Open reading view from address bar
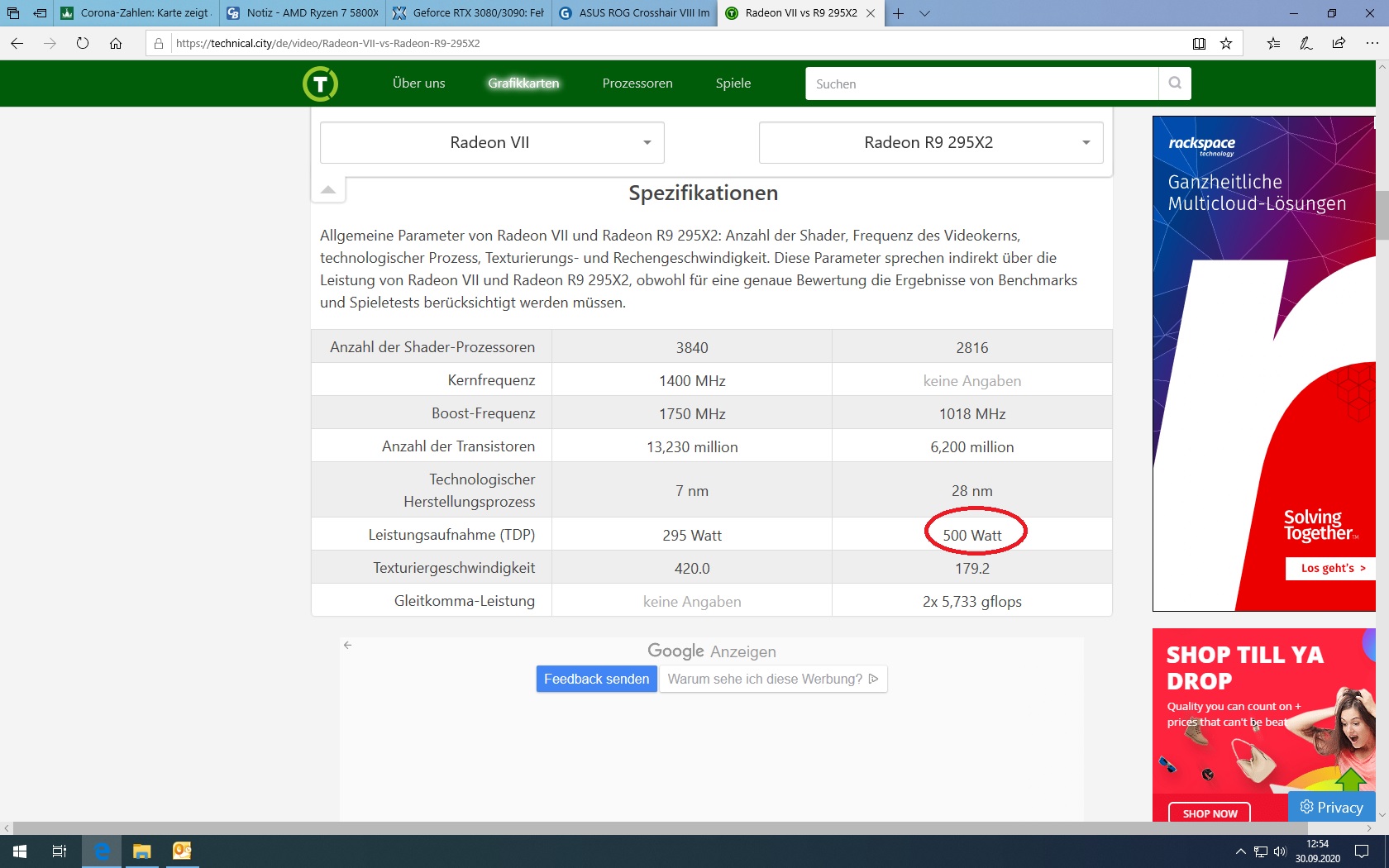1389x868 pixels. point(1199,43)
